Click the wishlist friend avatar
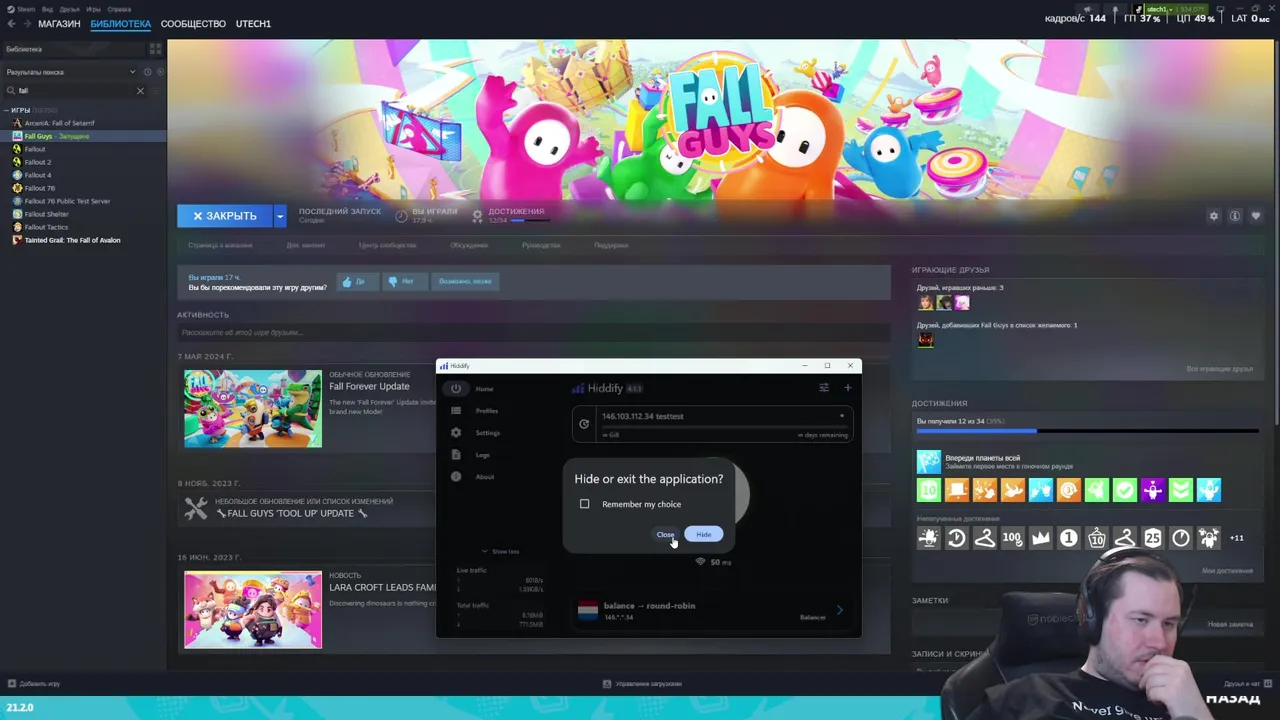1280x720 pixels. (926, 340)
